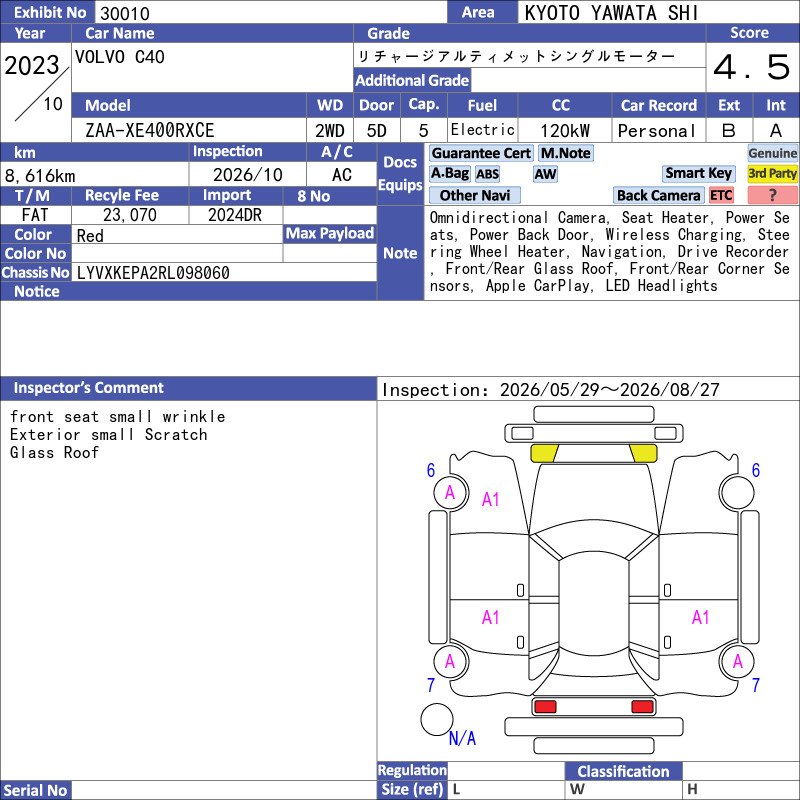The image size is (800, 800).
Task: Click import value 2024DR
Action: 235,215
